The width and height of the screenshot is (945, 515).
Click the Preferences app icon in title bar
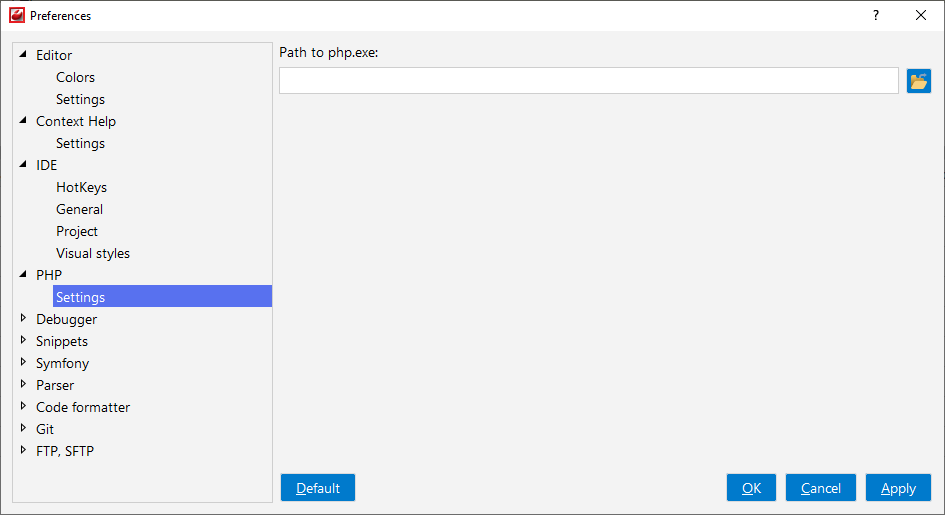[x=17, y=15]
